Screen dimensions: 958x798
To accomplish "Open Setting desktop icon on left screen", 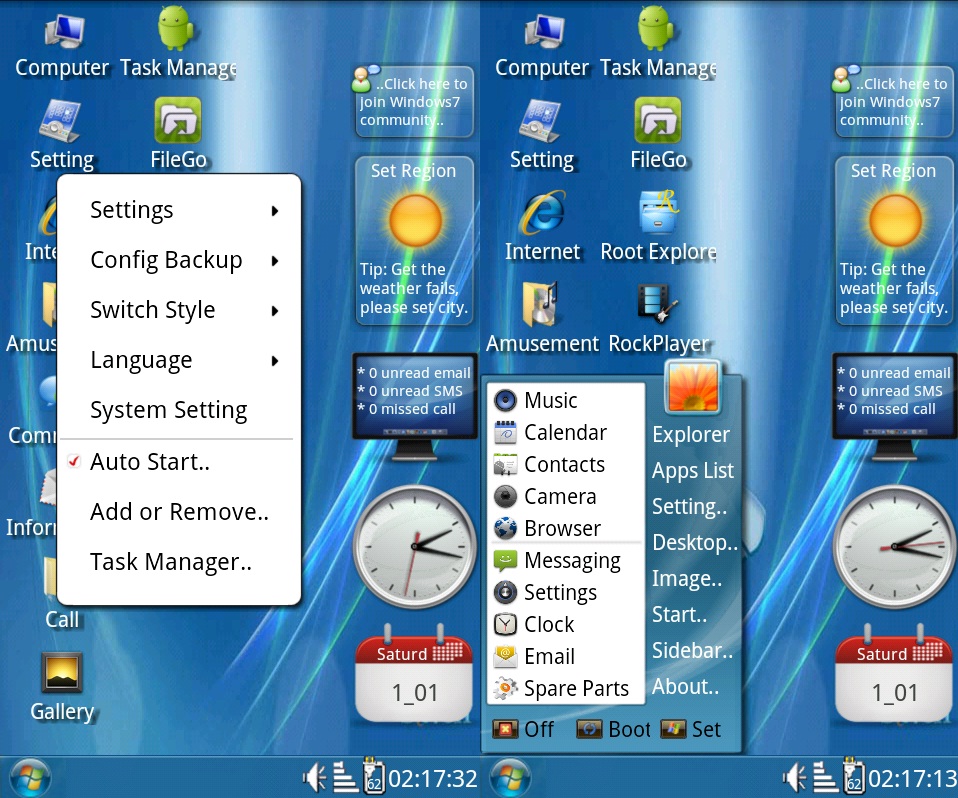I will (60, 120).
